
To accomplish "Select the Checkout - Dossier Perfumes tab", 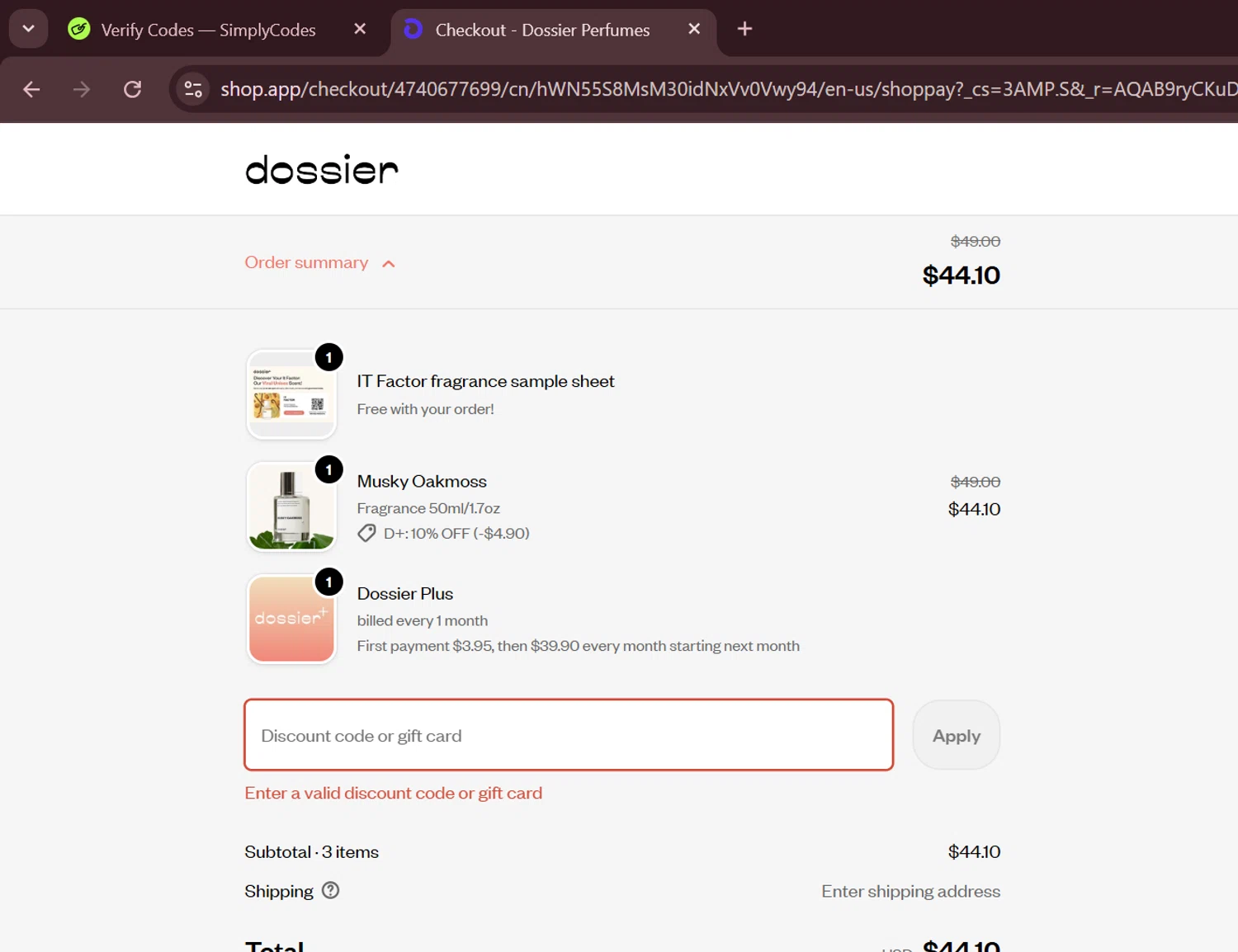I will tap(542, 30).
